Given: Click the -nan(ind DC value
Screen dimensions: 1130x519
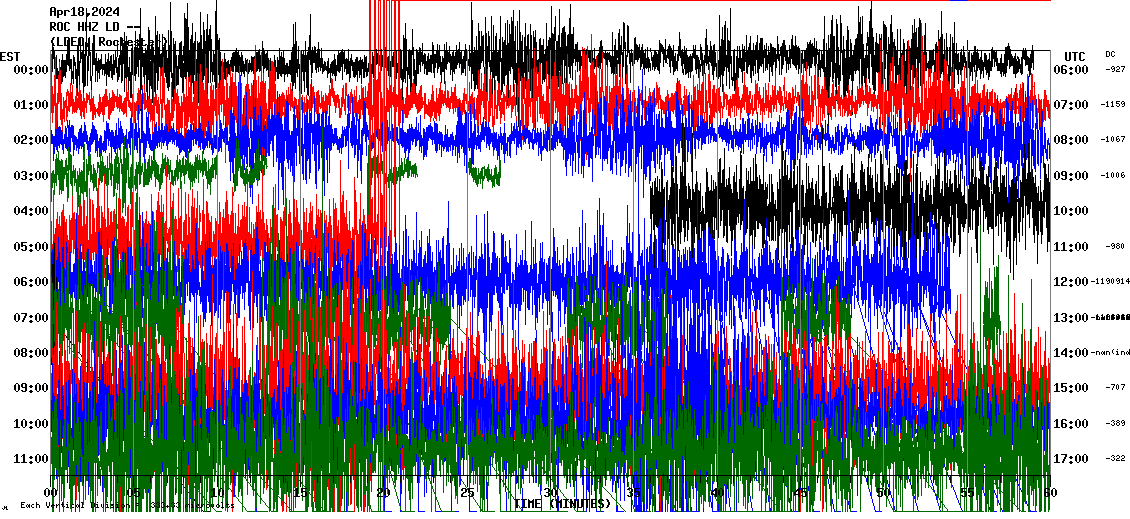Looking at the screenshot, I should (x=1110, y=352).
